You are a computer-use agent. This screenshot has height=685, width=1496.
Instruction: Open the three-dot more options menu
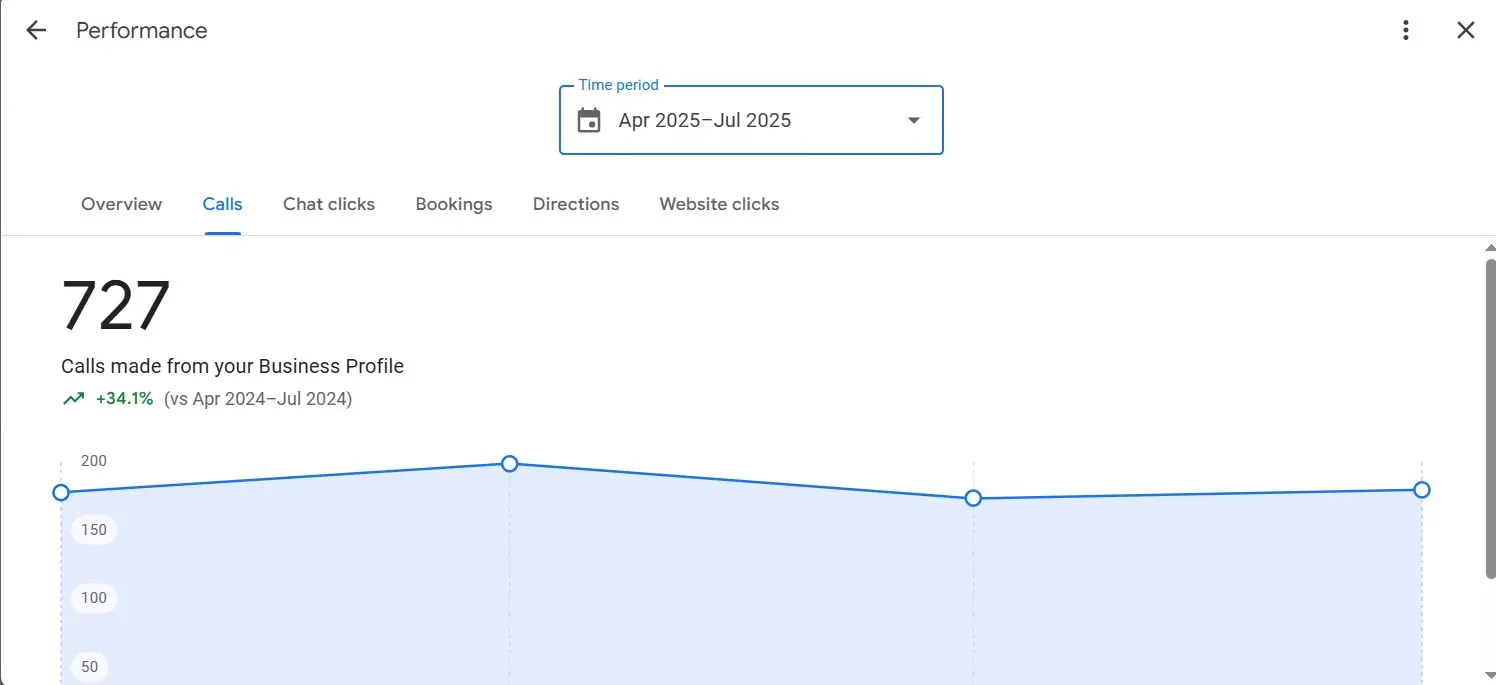click(x=1406, y=30)
